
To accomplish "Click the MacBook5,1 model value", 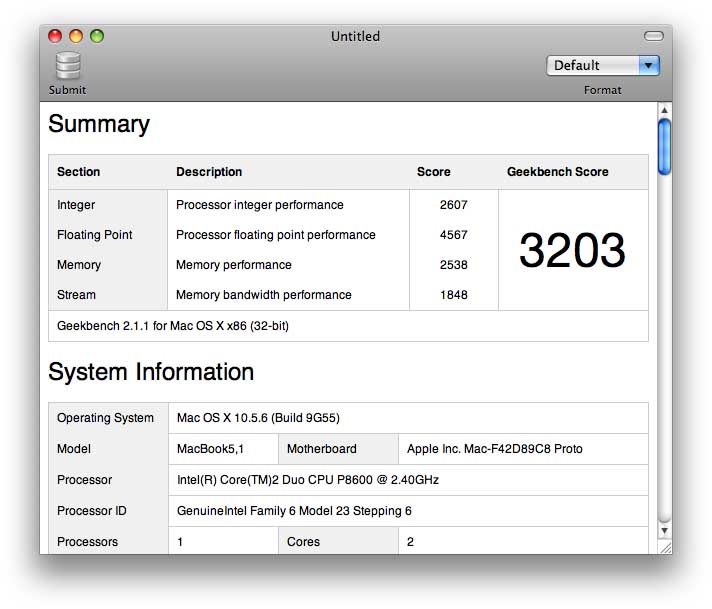I will pyautogui.click(x=210, y=449).
